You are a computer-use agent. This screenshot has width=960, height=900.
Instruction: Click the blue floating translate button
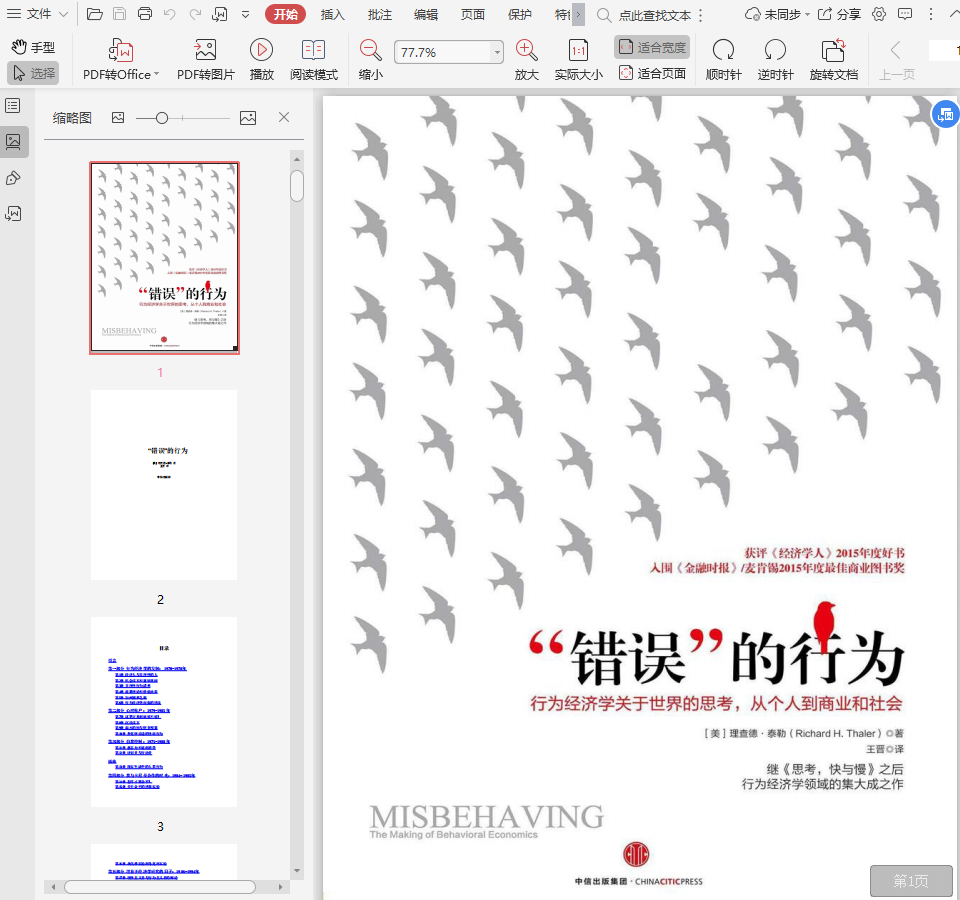[946, 114]
